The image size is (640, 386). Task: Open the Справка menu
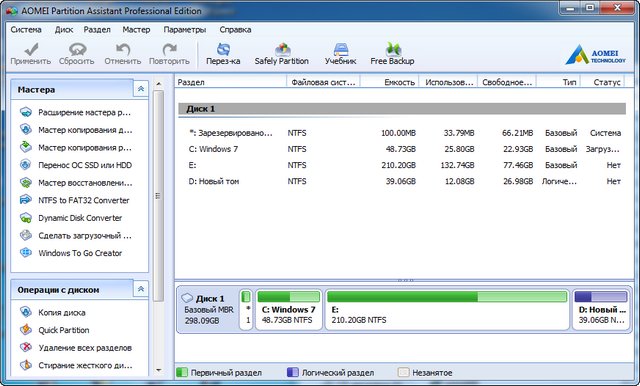(x=235, y=30)
